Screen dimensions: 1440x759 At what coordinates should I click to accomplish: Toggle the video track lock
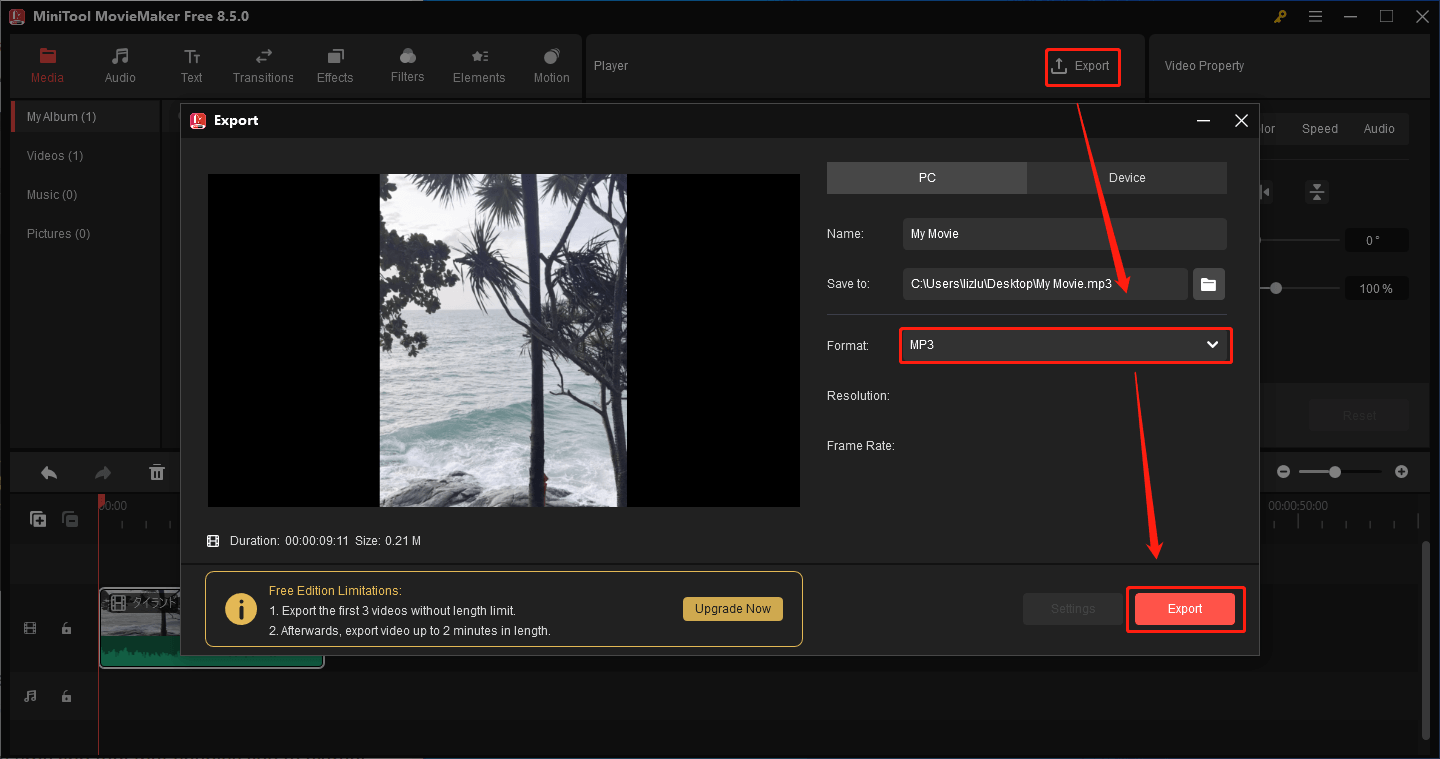[x=66, y=628]
